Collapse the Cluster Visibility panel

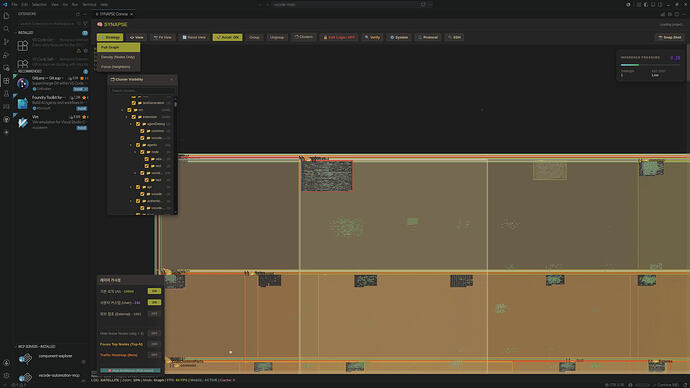coord(172,80)
